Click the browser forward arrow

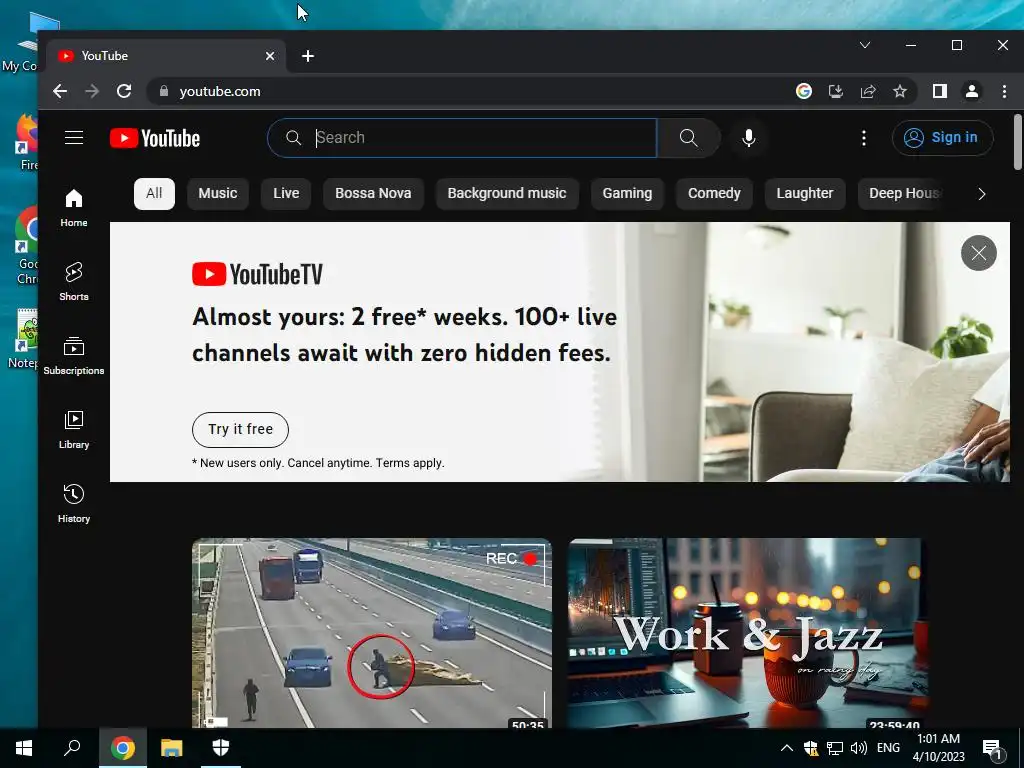point(92,91)
